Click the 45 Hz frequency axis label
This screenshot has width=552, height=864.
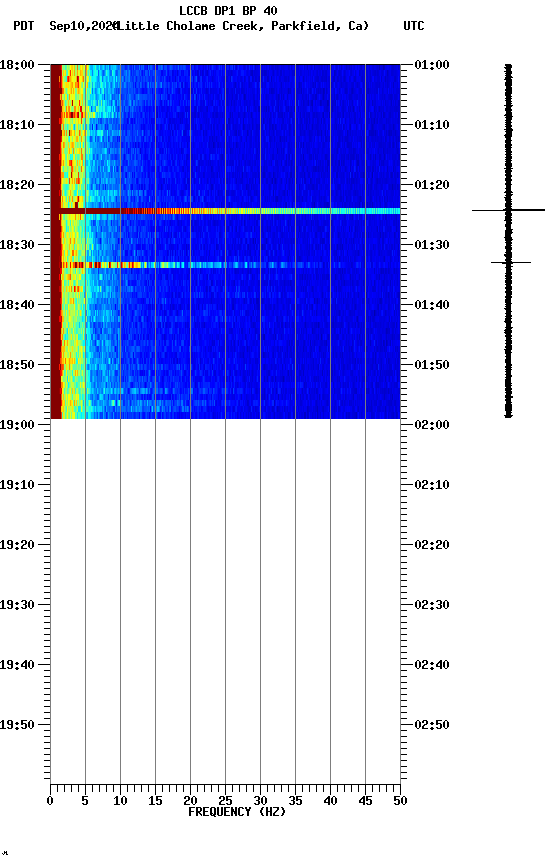(x=365, y=801)
